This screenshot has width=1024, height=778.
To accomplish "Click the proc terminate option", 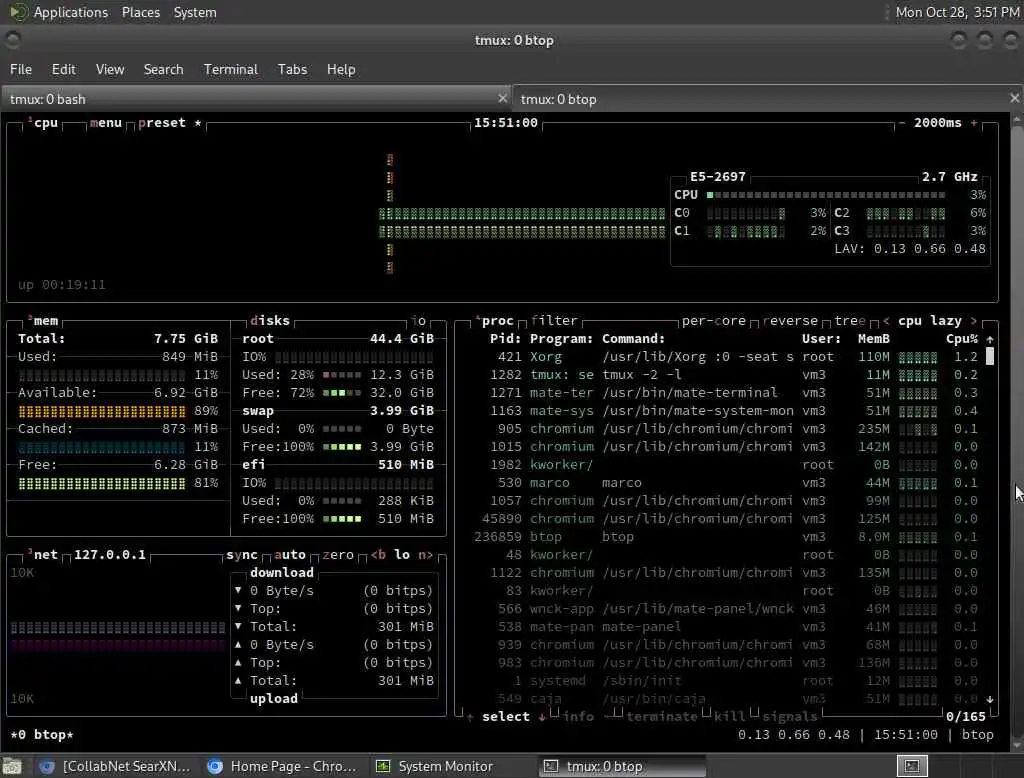I will tap(662, 717).
